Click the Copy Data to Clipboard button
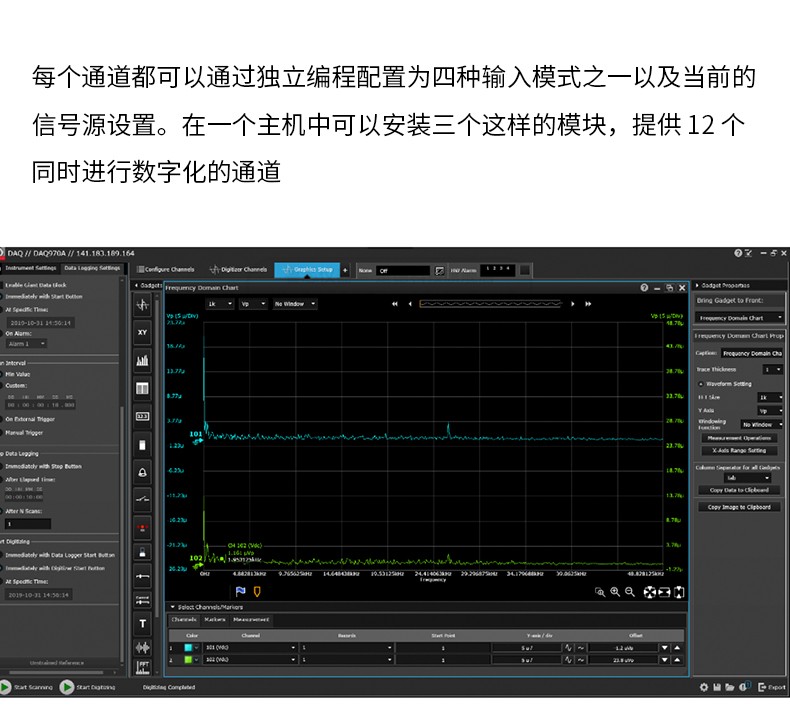 [739, 490]
